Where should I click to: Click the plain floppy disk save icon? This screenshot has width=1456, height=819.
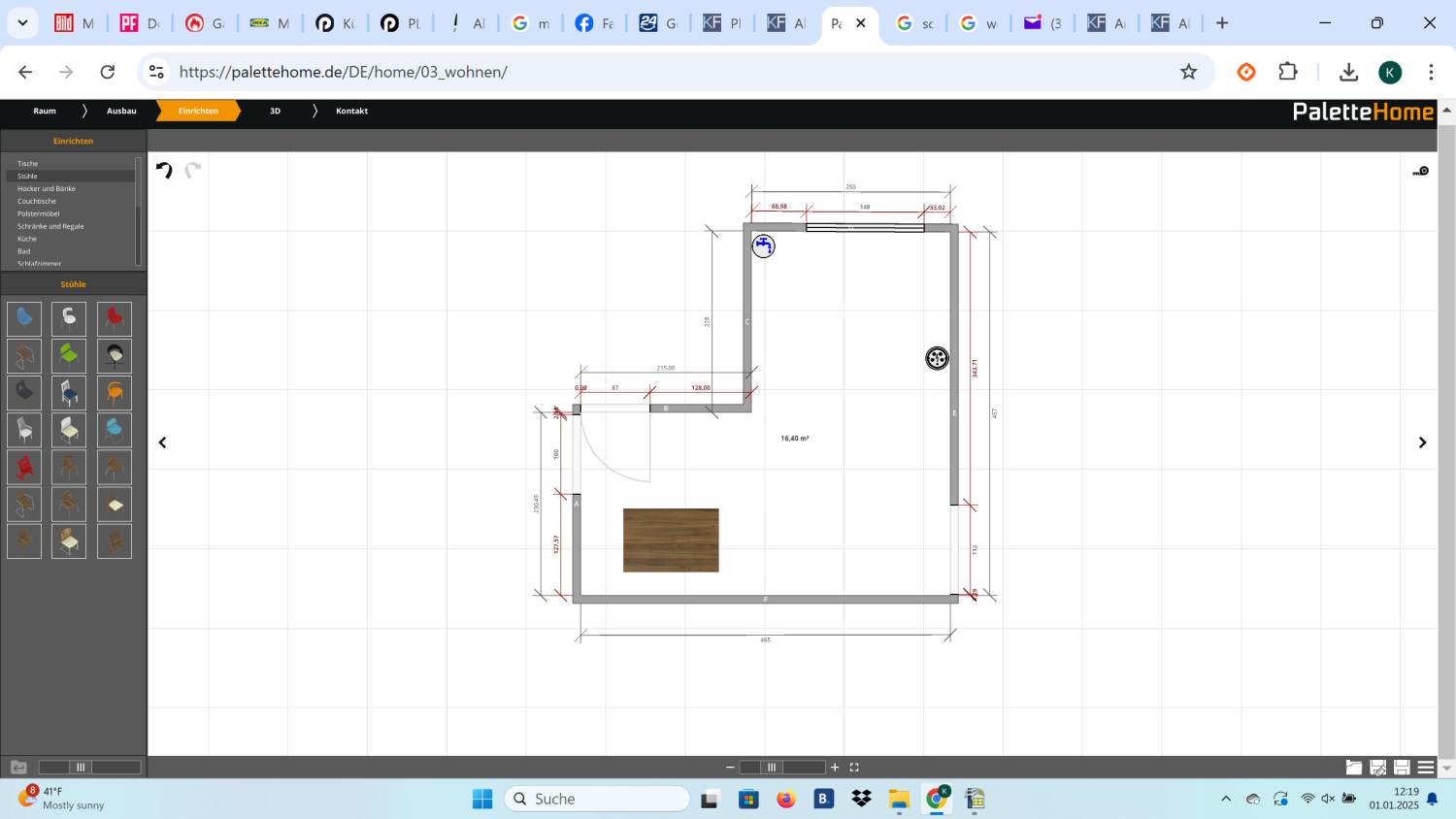(x=1402, y=768)
